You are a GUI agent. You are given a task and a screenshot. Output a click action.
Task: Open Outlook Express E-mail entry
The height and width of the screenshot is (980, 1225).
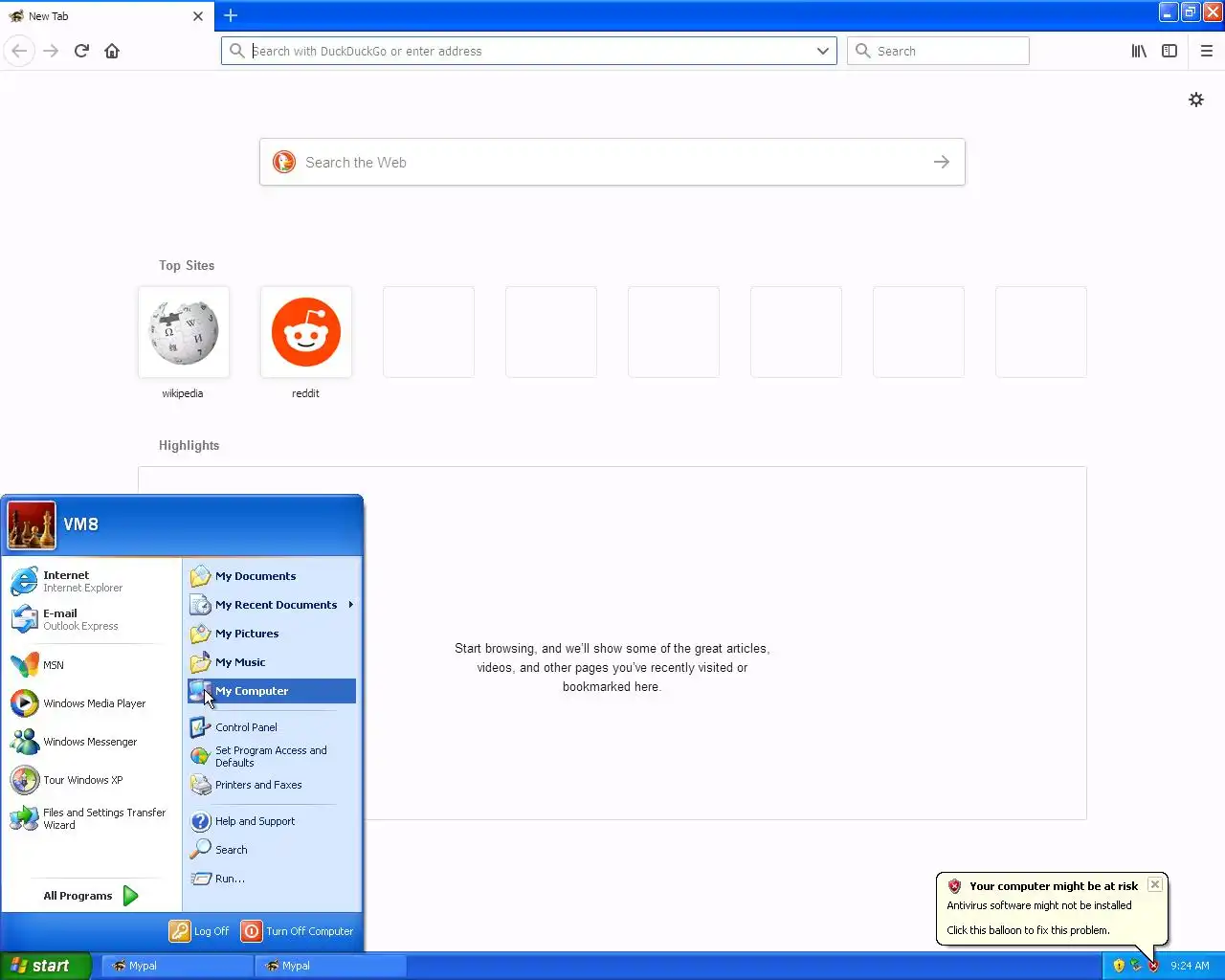point(92,619)
